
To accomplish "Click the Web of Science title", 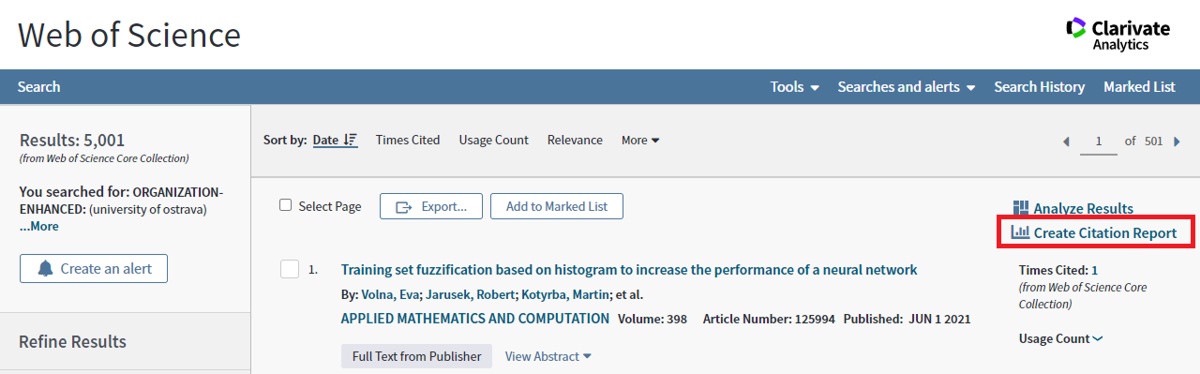I will 129,35.
